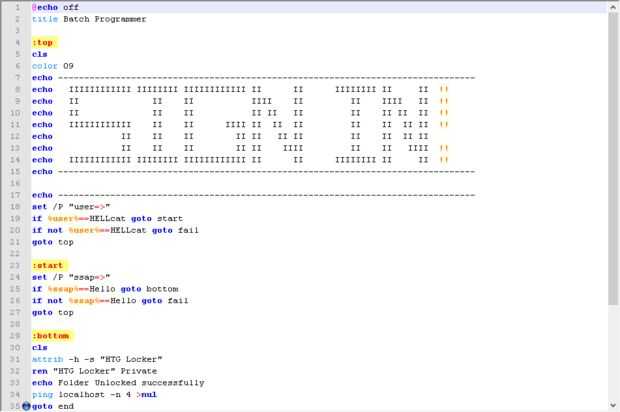Viewport: 620px width, 412px height.
Task: Select the ':bottom' label
Action: pos(51,336)
